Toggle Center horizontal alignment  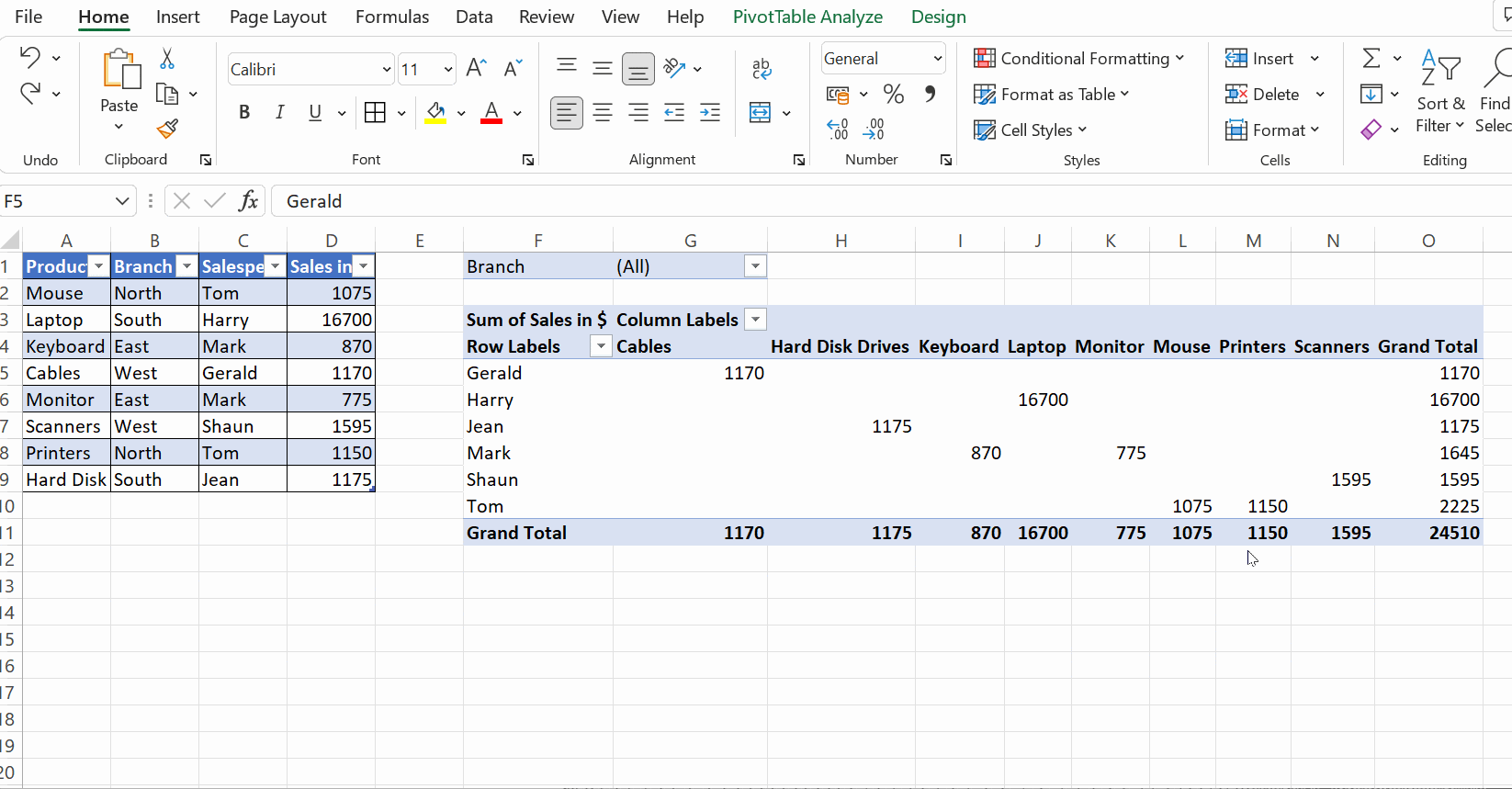click(x=603, y=113)
